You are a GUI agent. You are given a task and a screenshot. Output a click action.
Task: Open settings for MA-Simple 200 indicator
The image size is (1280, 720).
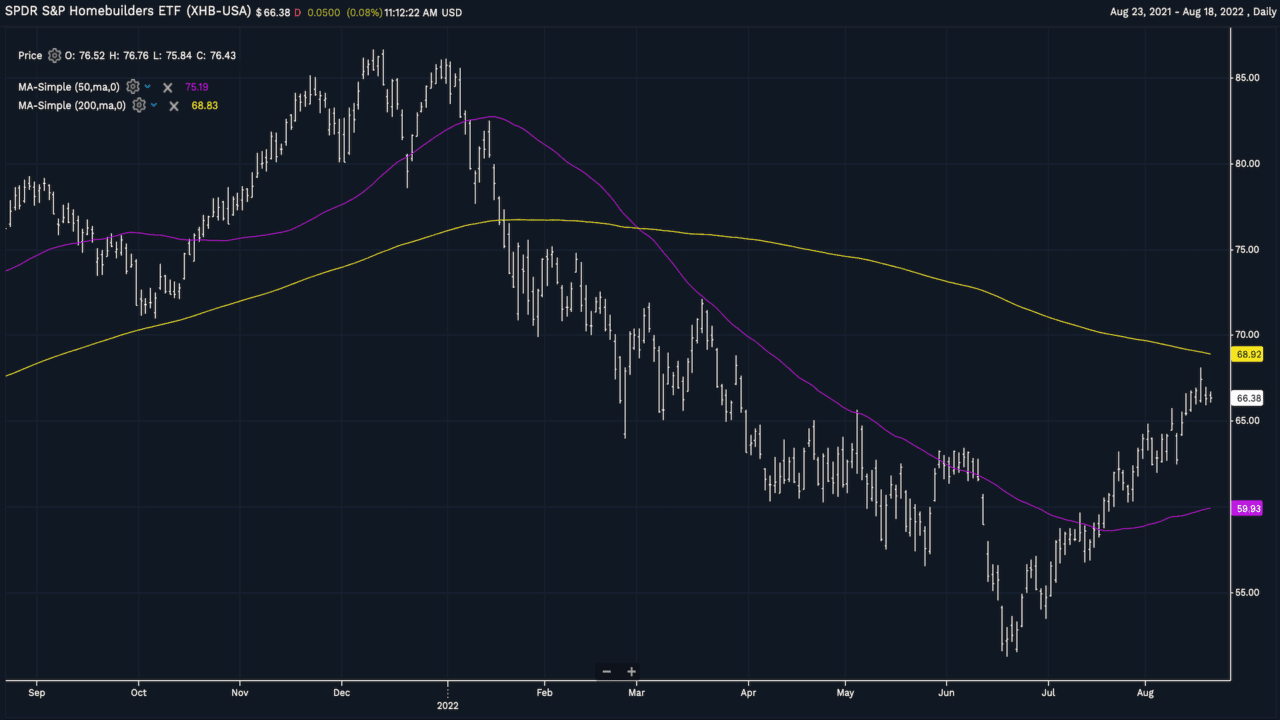click(x=138, y=105)
